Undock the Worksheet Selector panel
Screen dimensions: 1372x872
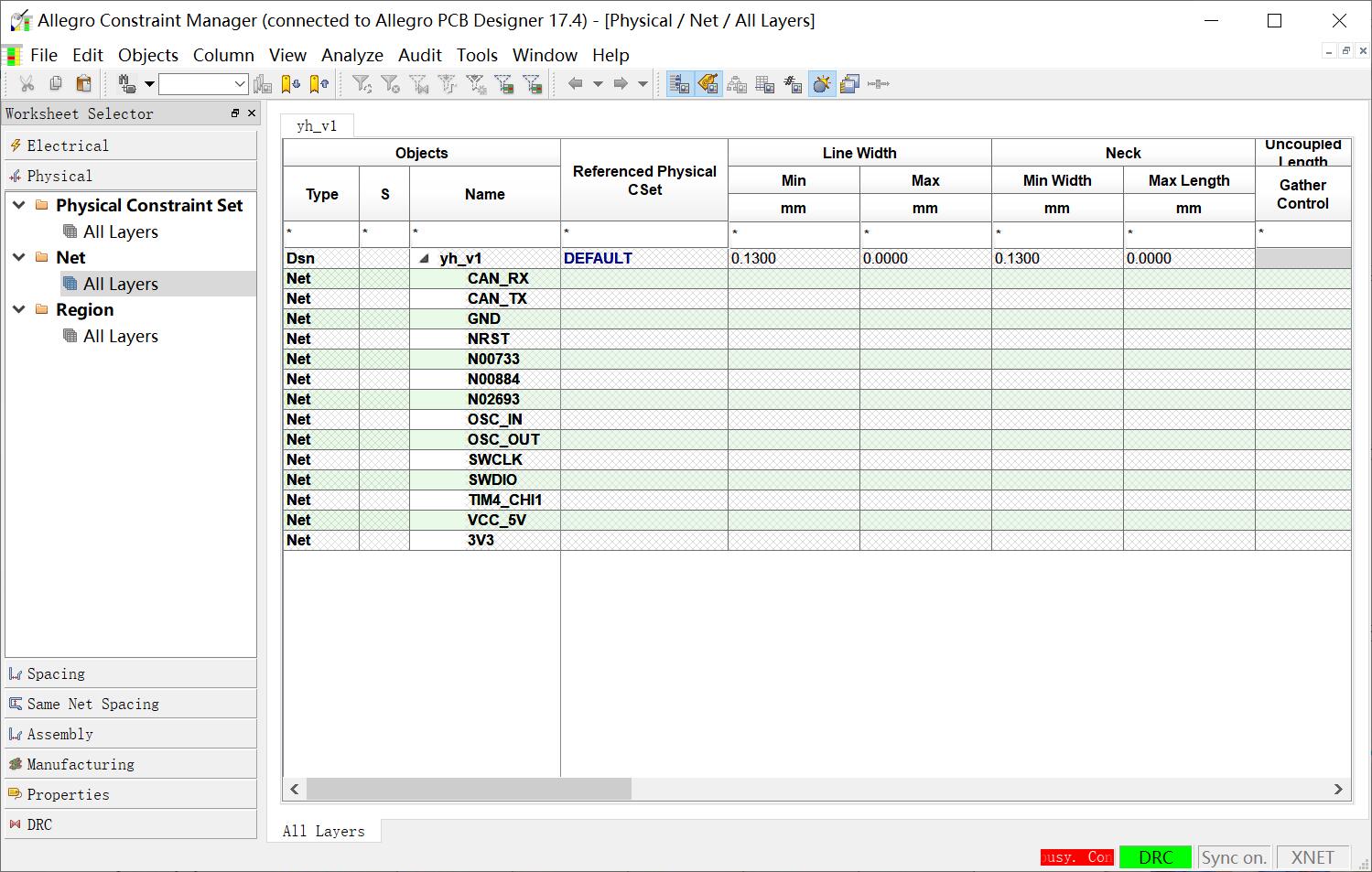[235, 113]
